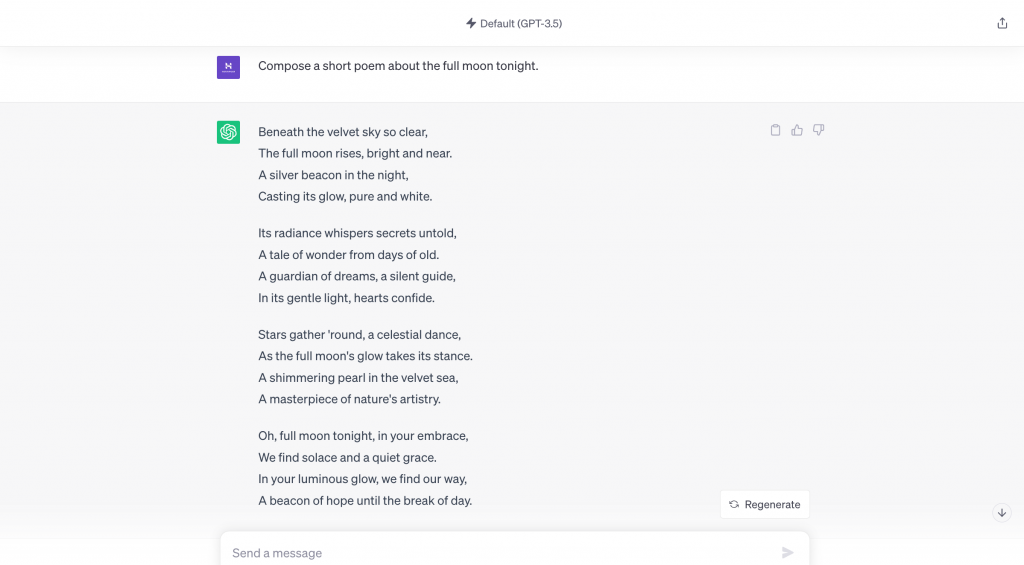The height and width of the screenshot is (565, 1024).
Task: Click the send message arrow icon
Action: point(788,552)
